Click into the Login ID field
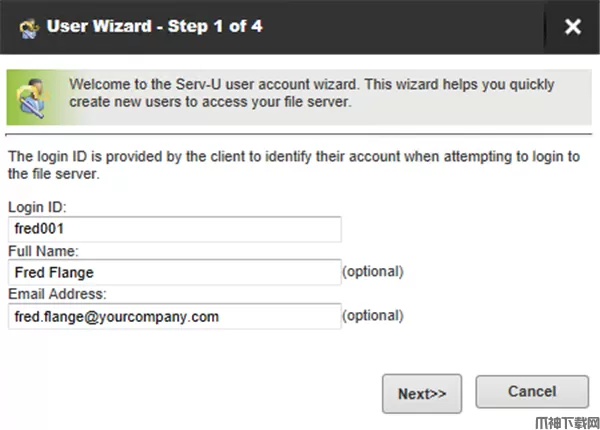The height and width of the screenshot is (430, 600). tap(175, 230)
